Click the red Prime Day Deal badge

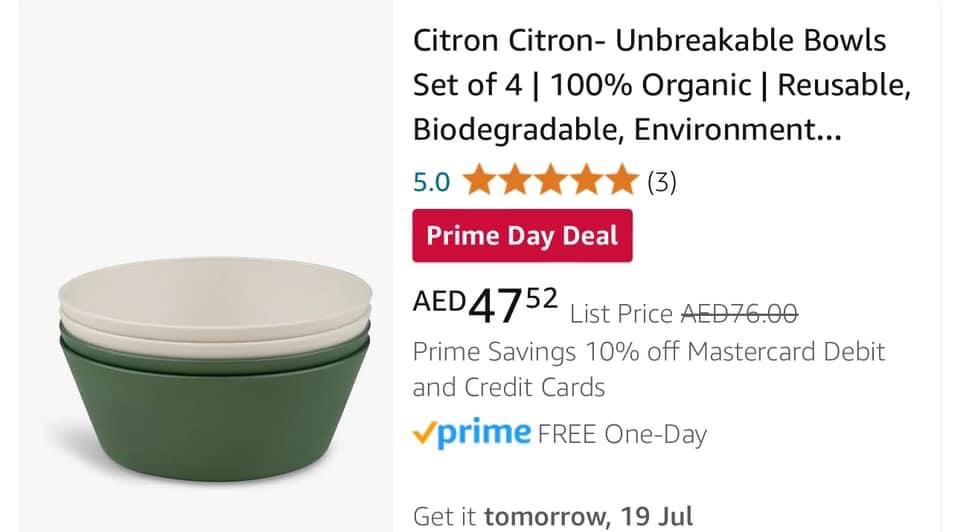tap(522, 236)
